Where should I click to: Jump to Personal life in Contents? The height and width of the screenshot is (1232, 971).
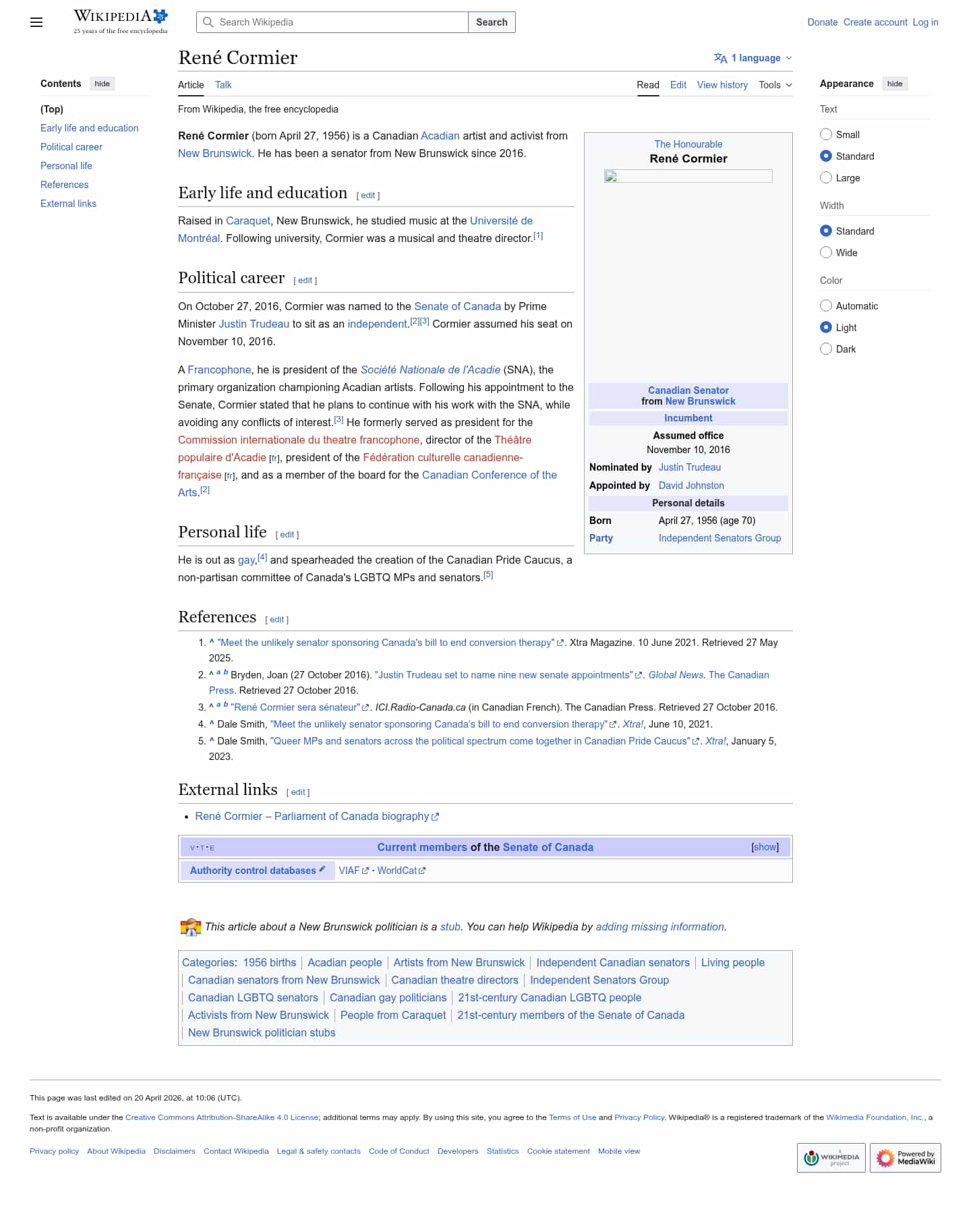pos(66,166)
